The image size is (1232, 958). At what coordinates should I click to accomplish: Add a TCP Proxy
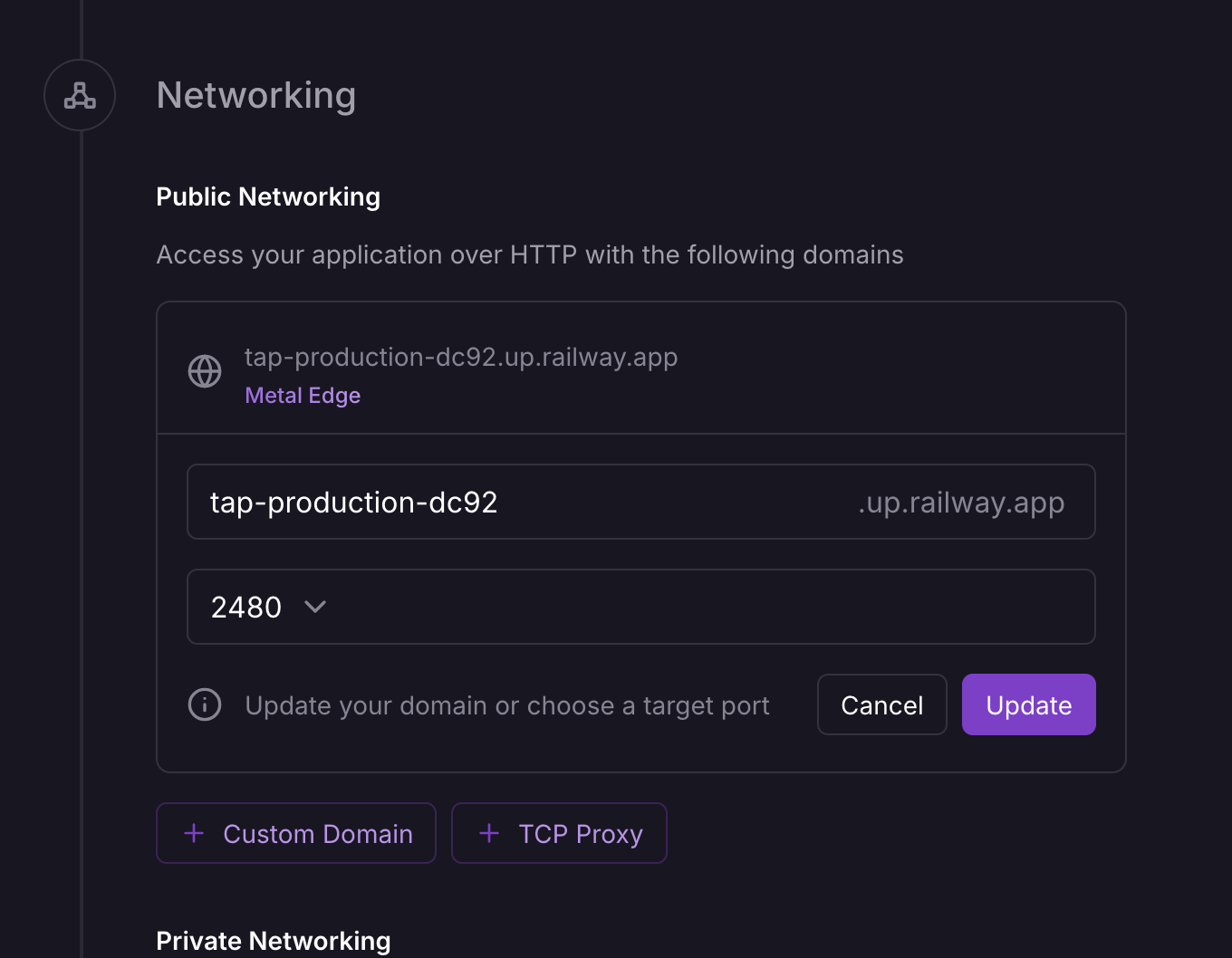tap(559, 833)
